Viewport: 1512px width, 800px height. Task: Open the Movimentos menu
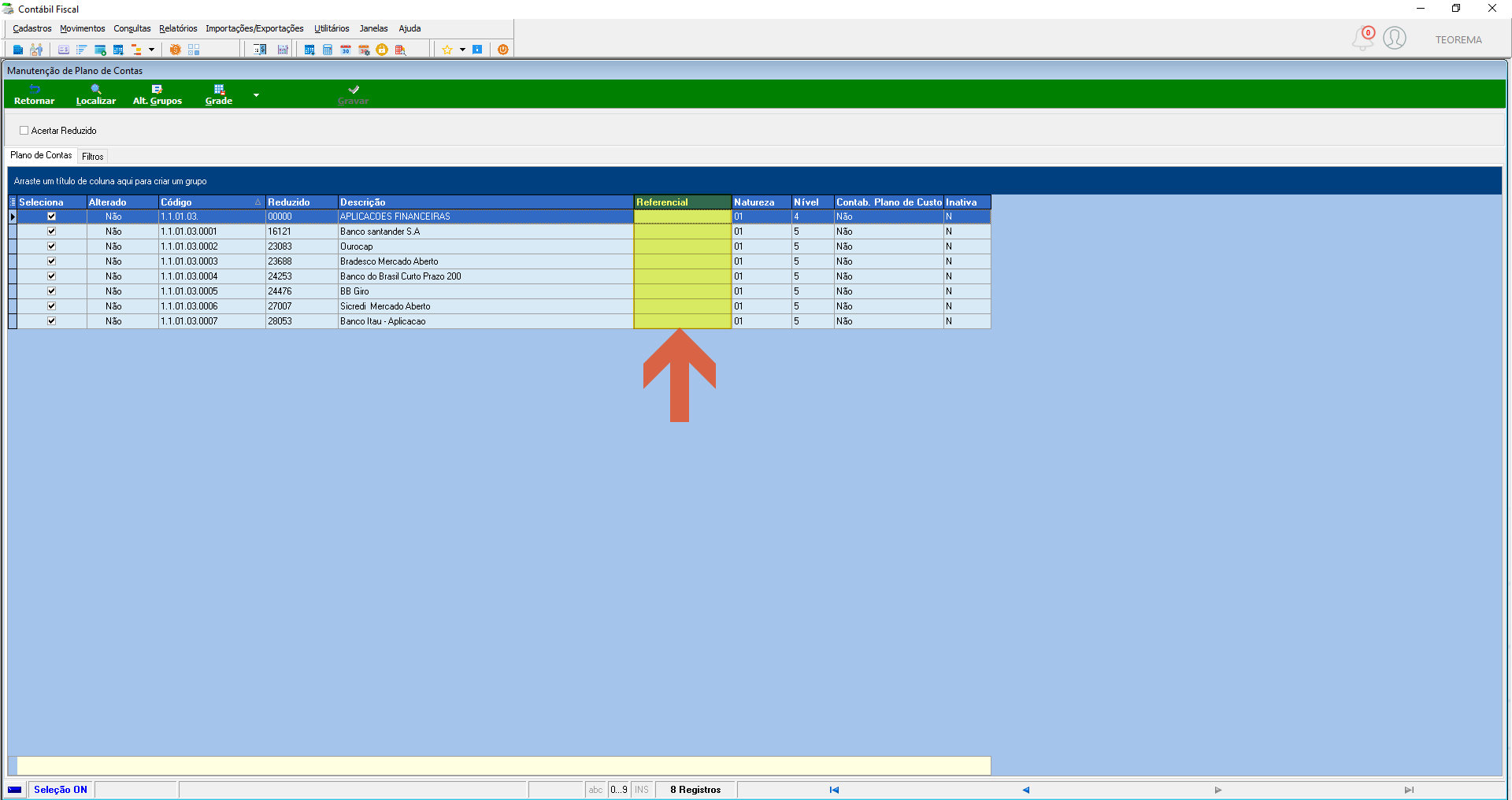(x=83, y=28)
